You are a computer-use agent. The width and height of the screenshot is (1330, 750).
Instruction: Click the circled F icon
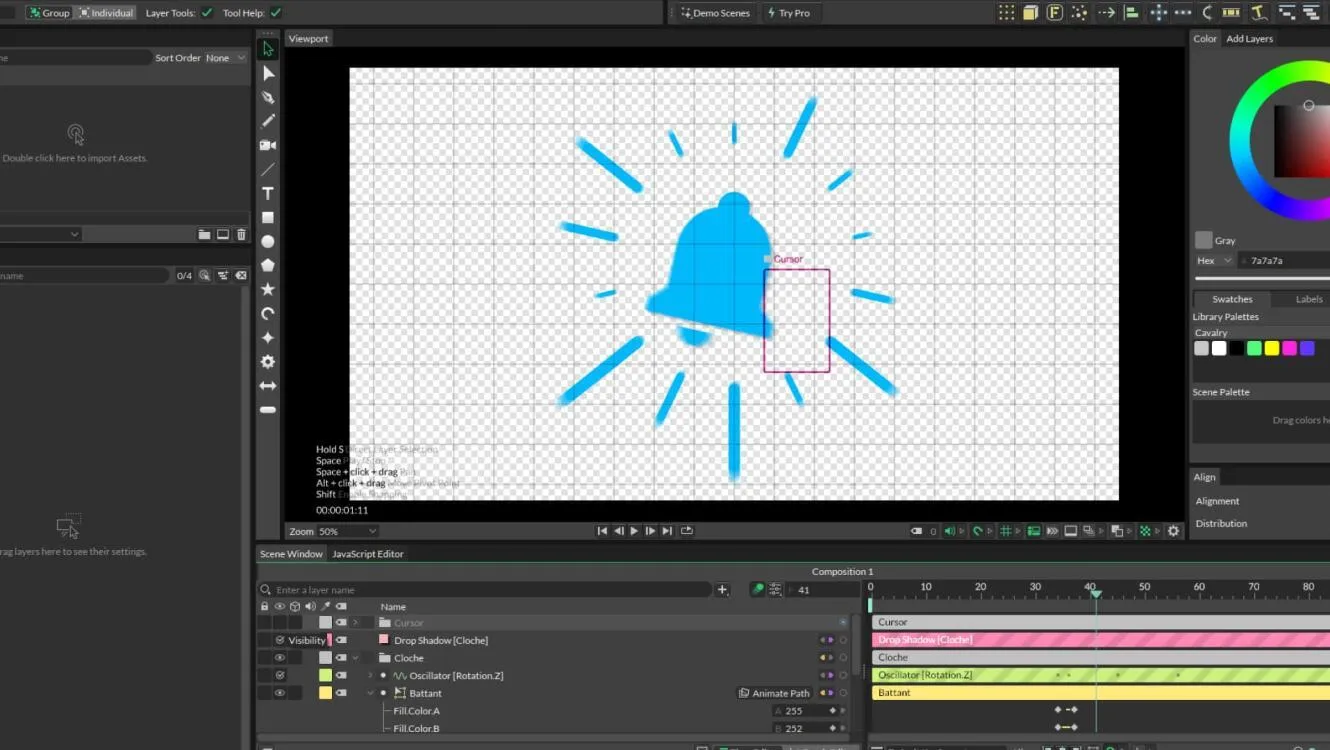[1055, 12]
